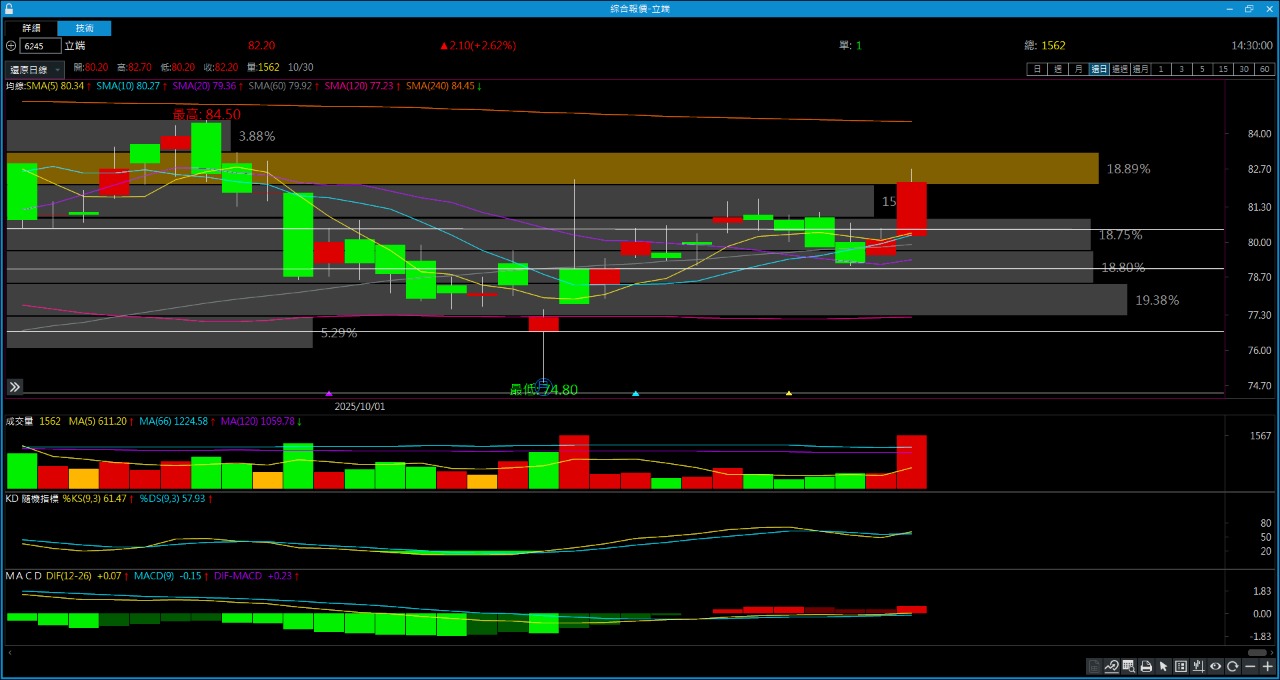Click the 2025/10/01 date label

click(360, 407)
